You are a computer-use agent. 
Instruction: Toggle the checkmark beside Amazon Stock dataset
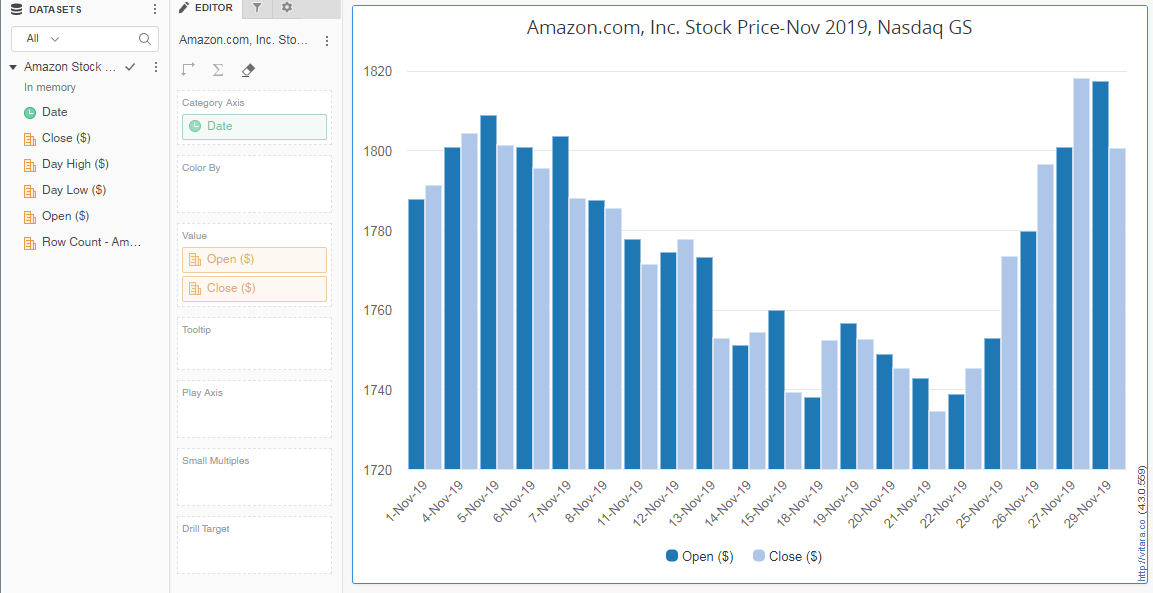[x=130, y=67]
